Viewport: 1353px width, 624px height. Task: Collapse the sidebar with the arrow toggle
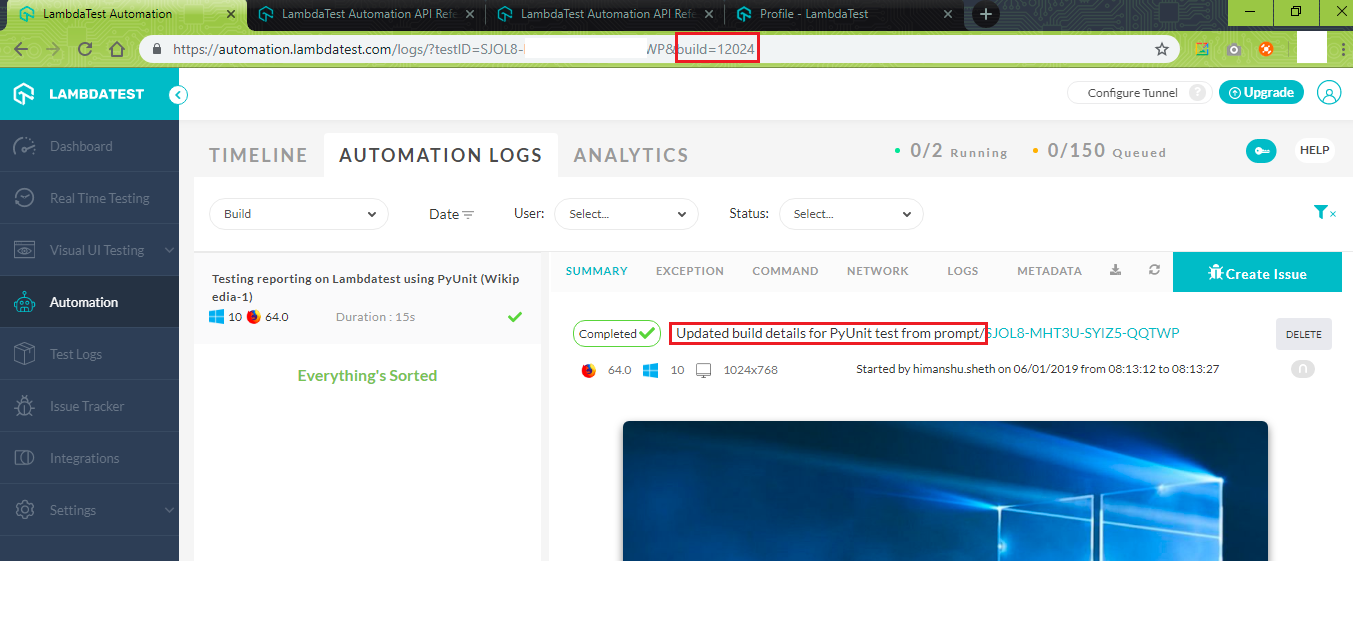(178, 95)
